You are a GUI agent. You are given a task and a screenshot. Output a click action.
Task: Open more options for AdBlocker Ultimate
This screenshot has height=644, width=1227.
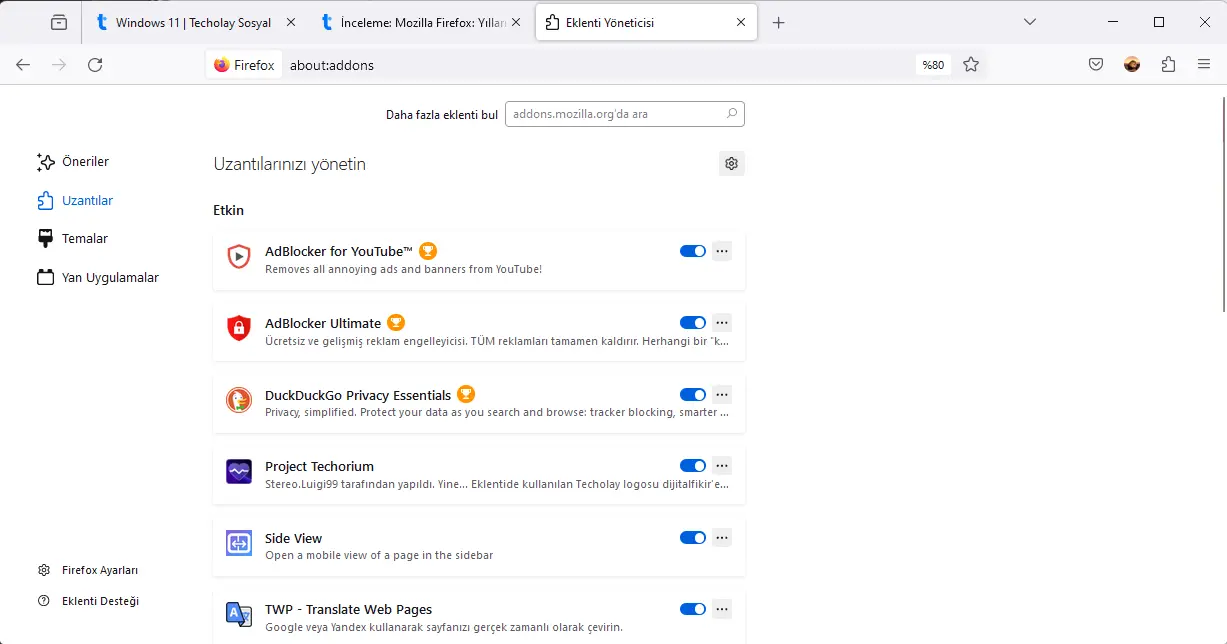[722, 323]
